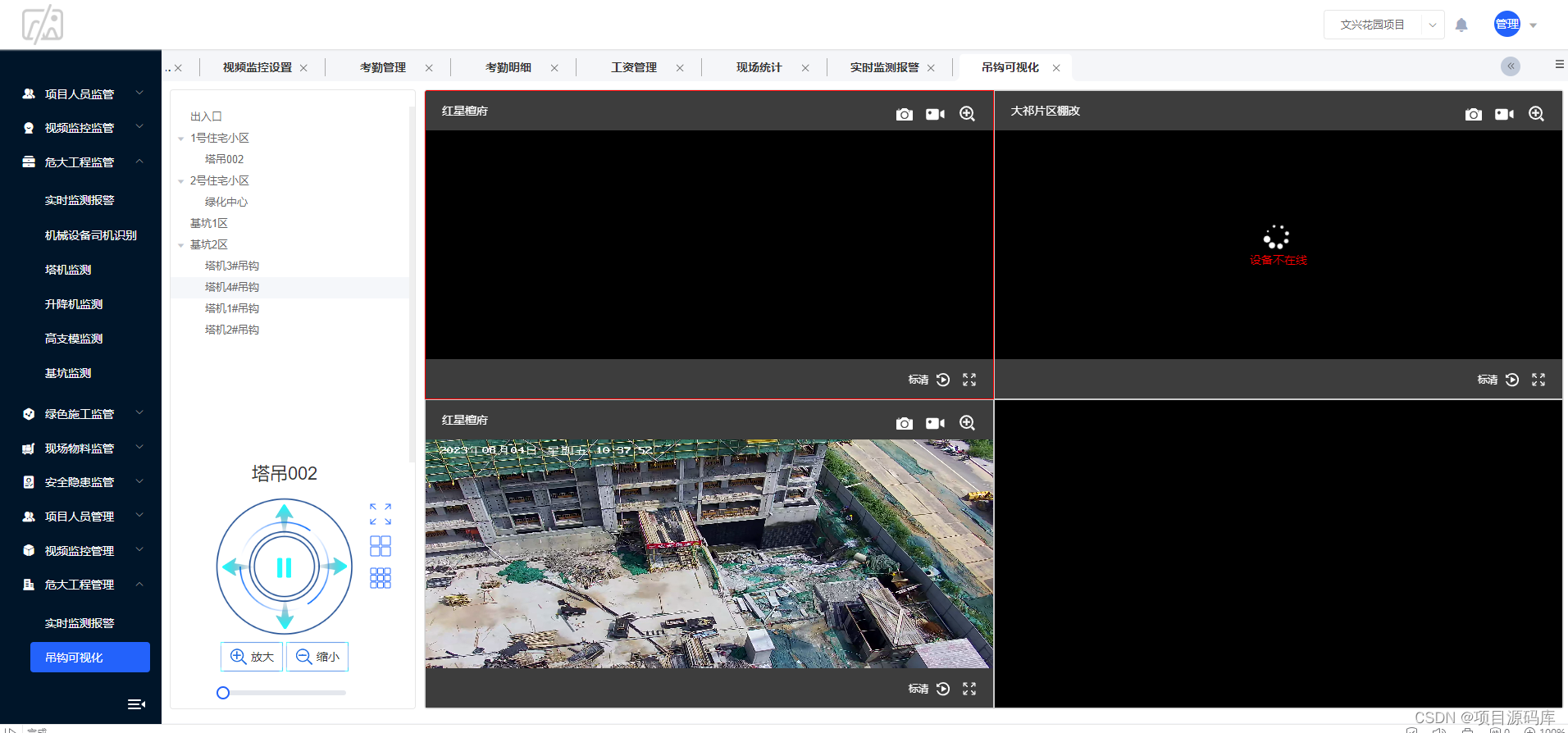Open 机械设备司机识别 in the sidebar

(90, 234)
